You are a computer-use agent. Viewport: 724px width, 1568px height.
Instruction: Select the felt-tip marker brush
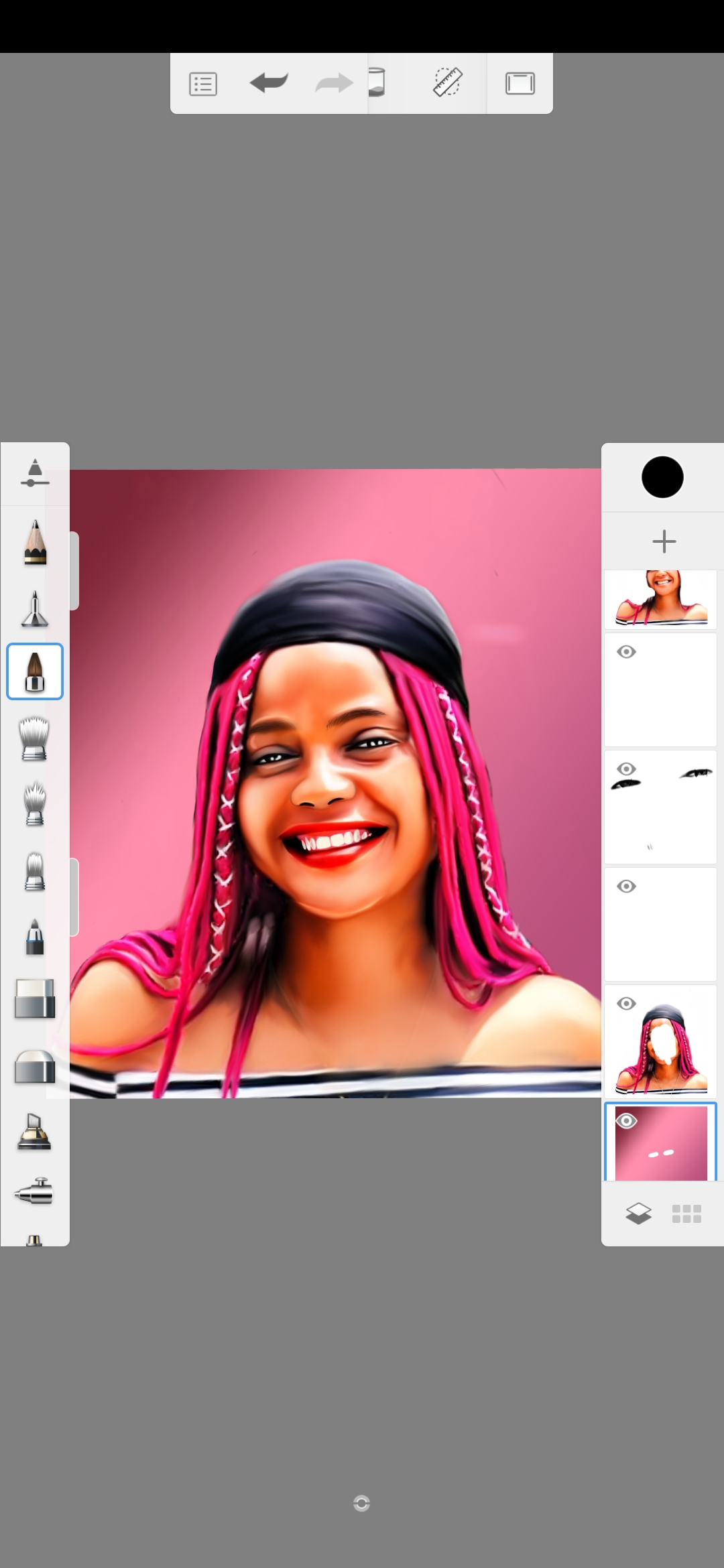pos(35,936)
